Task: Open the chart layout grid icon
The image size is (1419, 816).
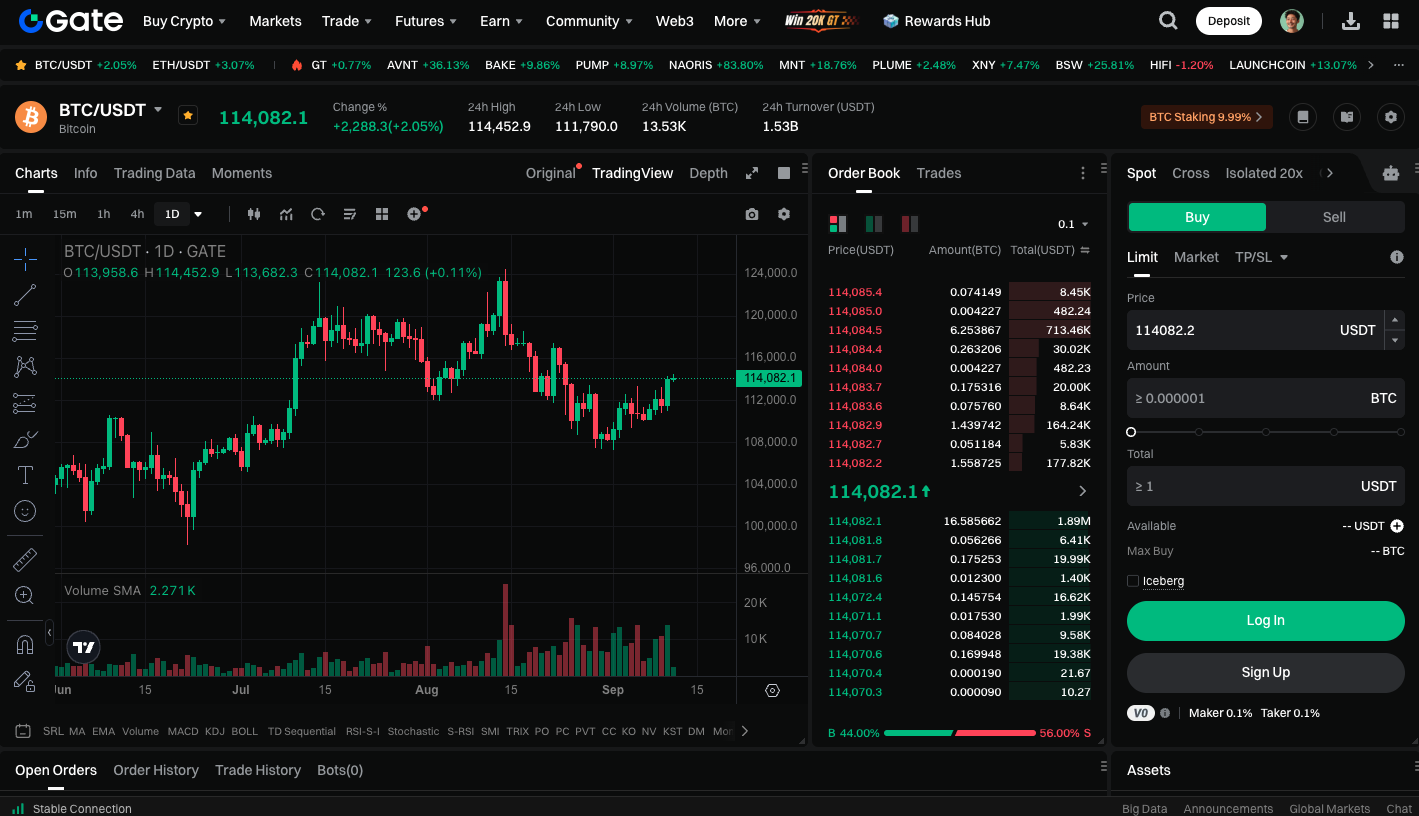Action: click(382, 214)
